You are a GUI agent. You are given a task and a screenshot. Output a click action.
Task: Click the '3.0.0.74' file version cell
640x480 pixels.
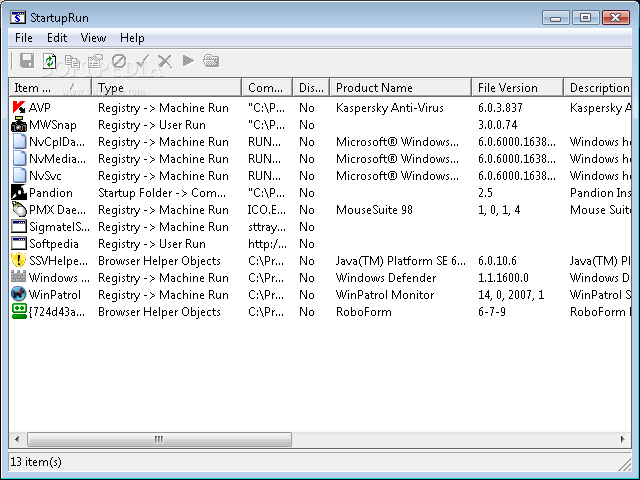498,124
